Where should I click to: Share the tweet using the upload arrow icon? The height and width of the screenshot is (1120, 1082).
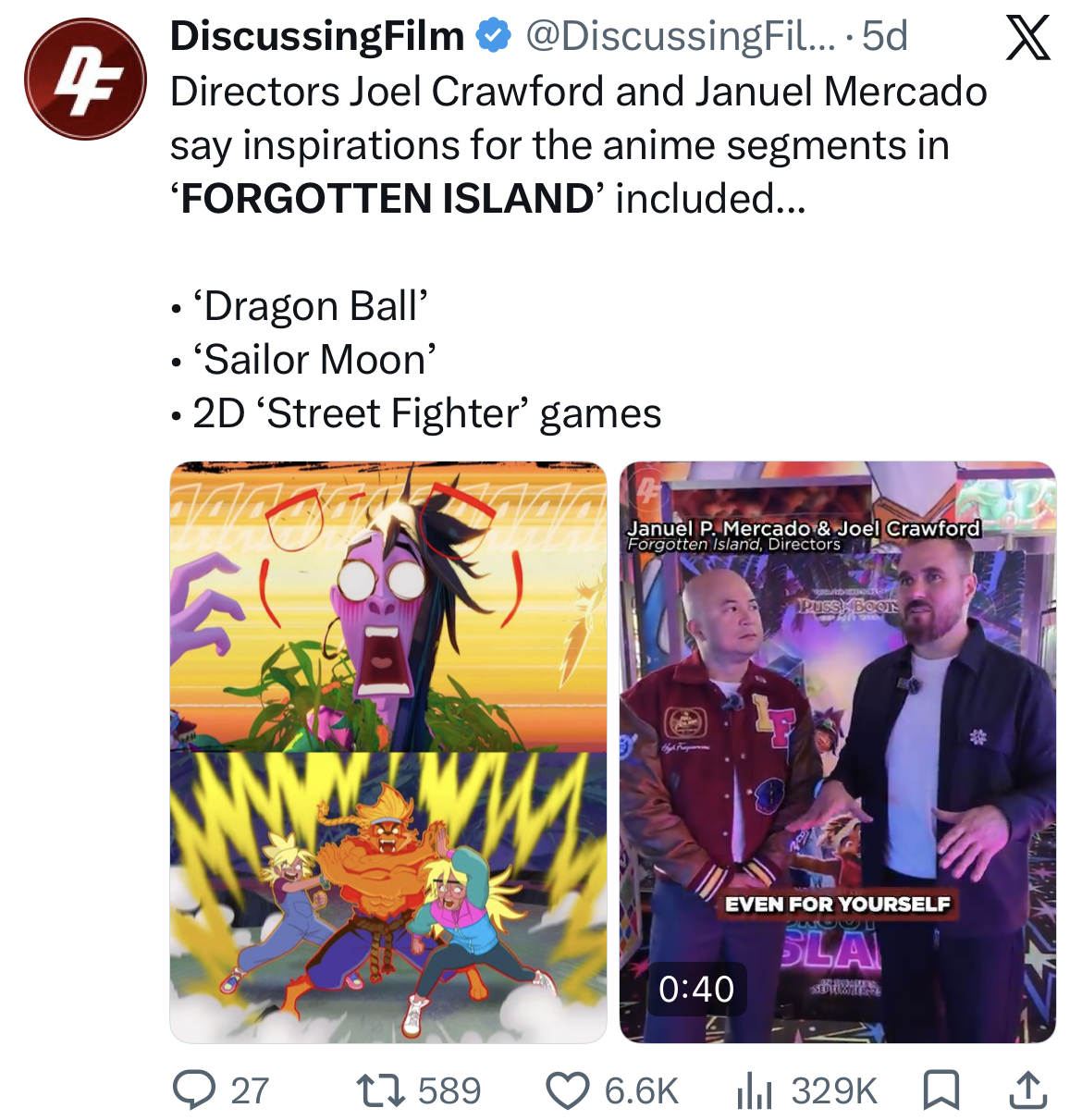tap(1027, 1089)
